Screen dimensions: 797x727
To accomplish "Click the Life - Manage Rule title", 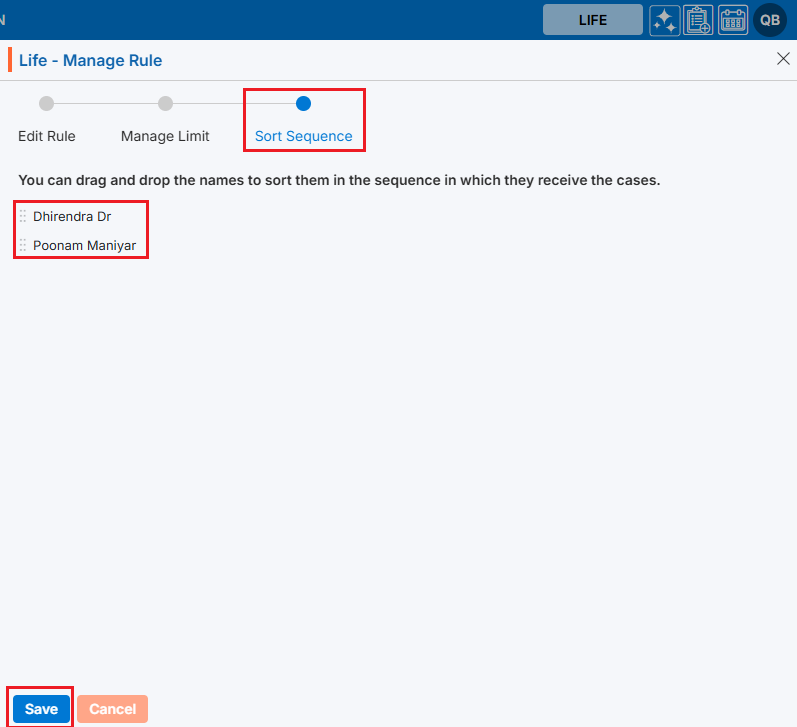I will 90,61.
